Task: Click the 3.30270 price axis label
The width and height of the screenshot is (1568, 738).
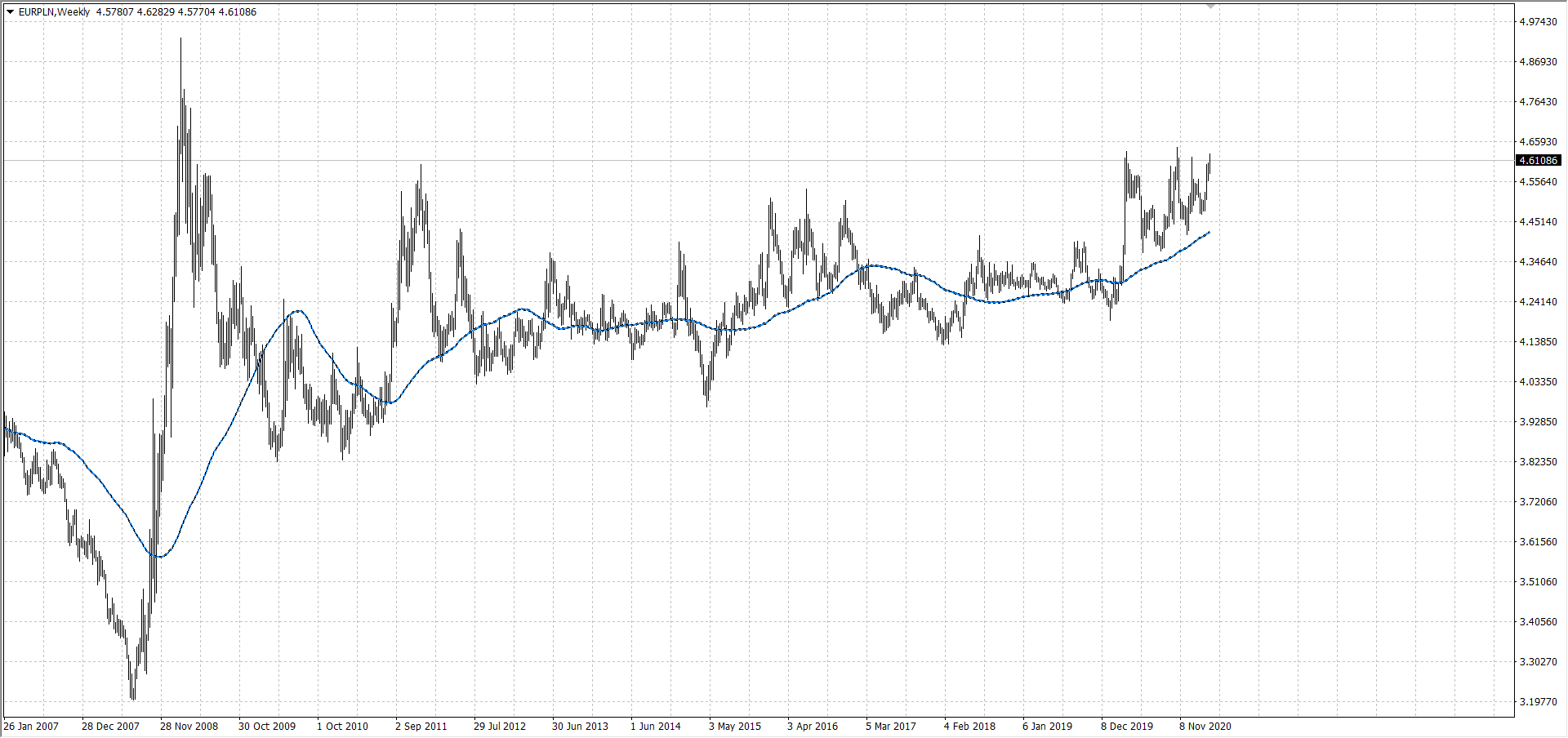Action: click(1538, 662)
